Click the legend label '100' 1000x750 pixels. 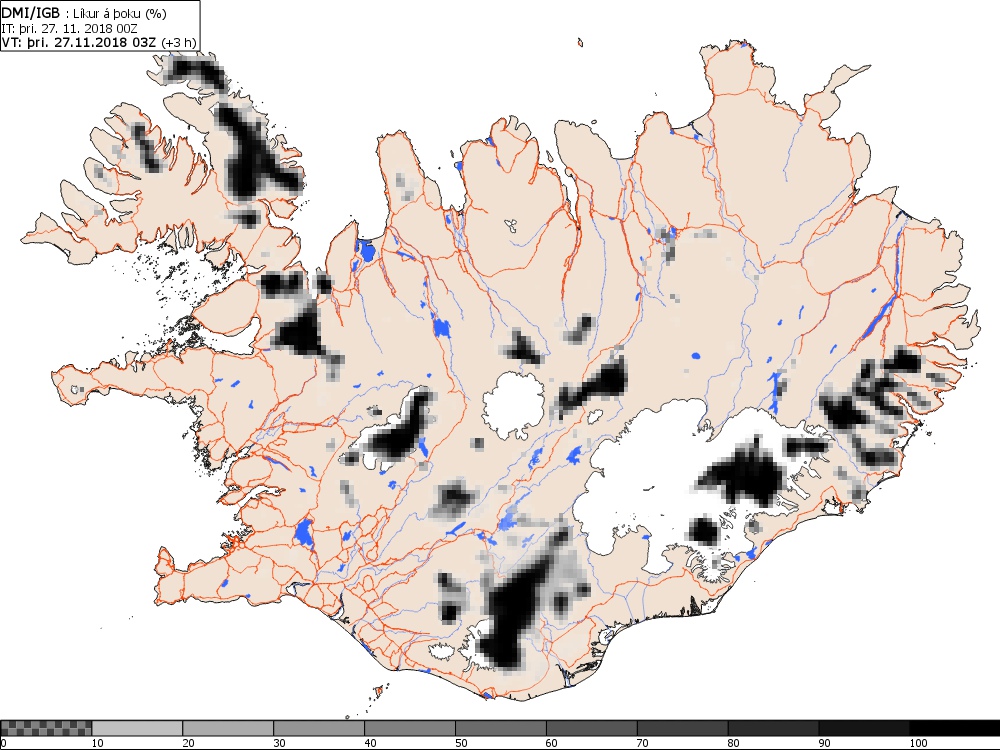pos(918,743)
